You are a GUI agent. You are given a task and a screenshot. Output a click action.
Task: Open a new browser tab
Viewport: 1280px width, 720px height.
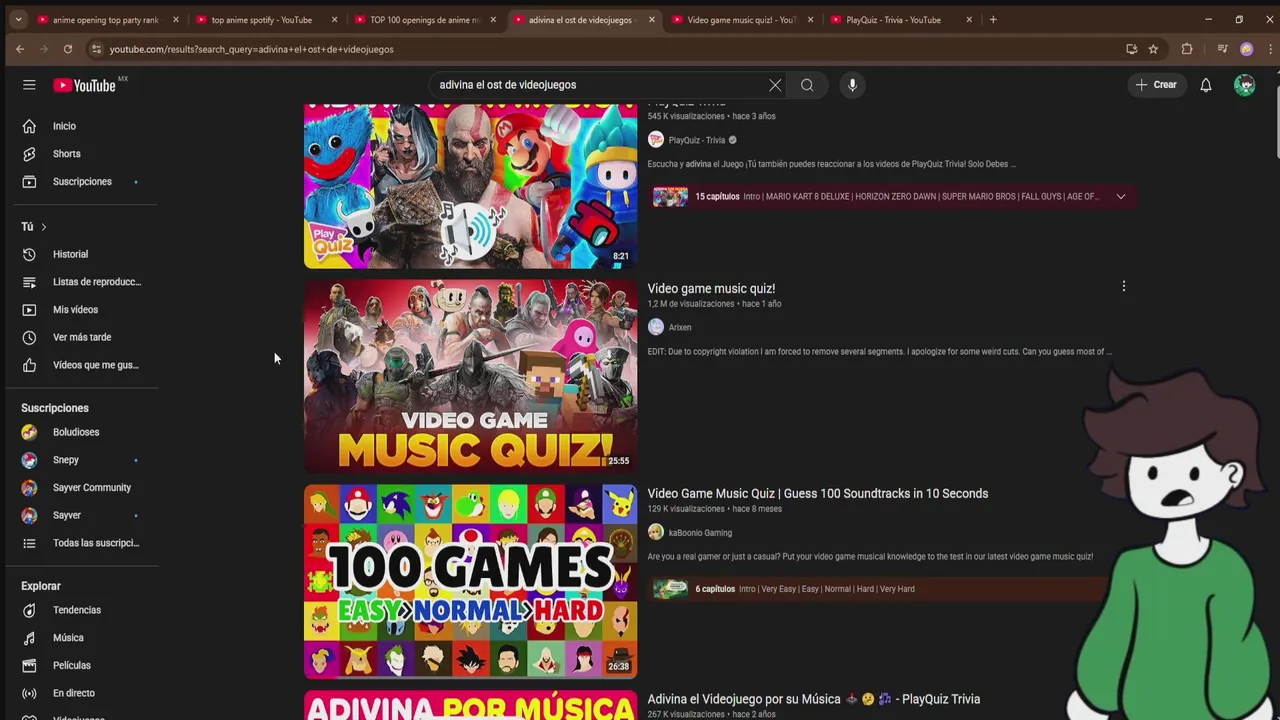[x=993, y=20]
